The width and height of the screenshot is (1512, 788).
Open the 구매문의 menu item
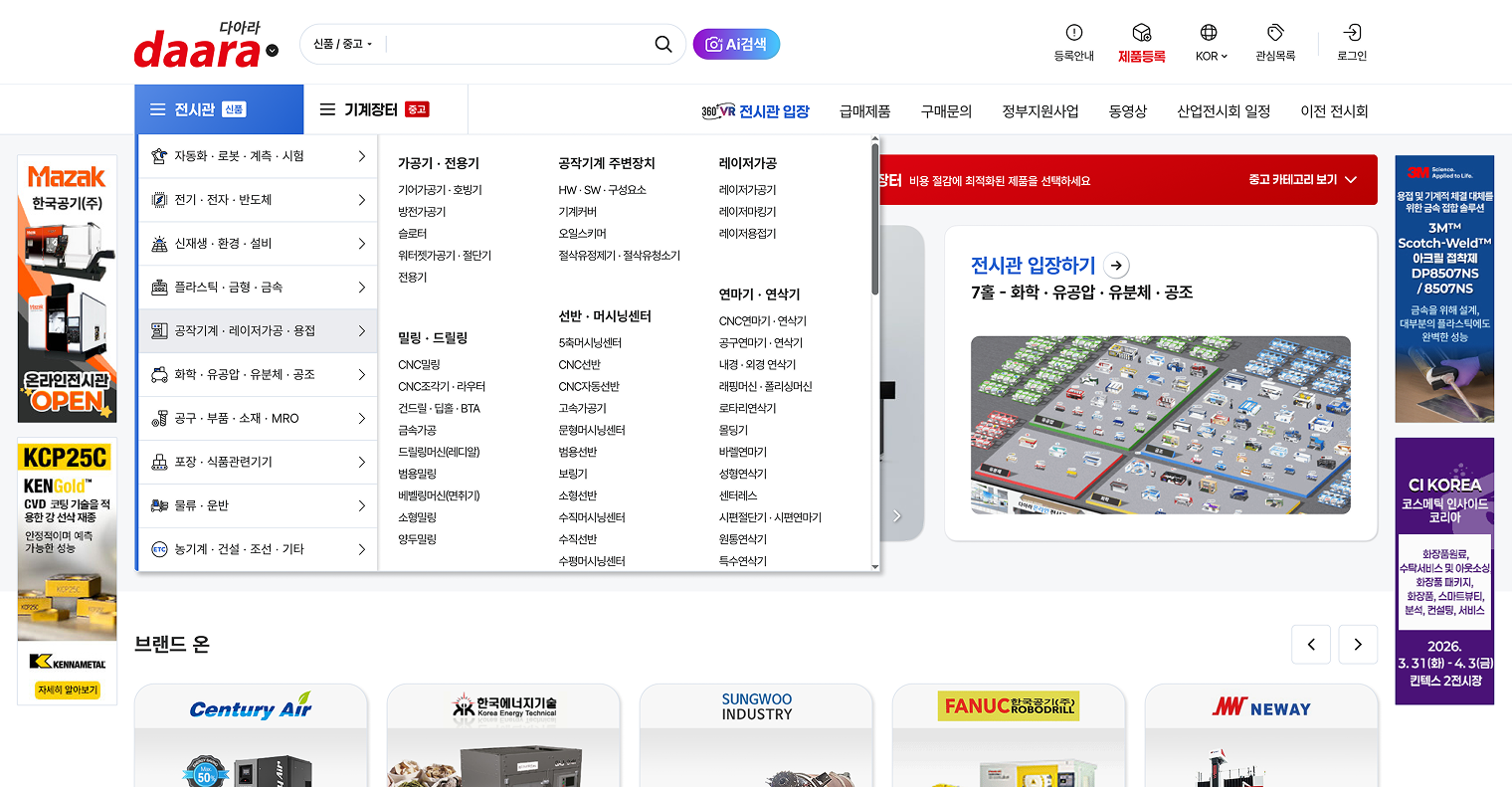coord(946,111)
